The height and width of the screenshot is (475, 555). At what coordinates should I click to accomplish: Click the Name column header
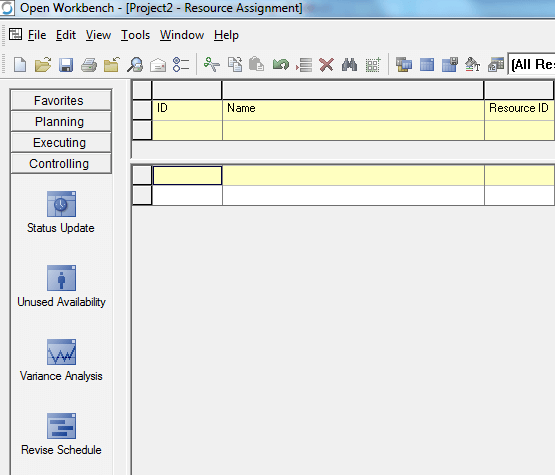click(x=353, y=110)
